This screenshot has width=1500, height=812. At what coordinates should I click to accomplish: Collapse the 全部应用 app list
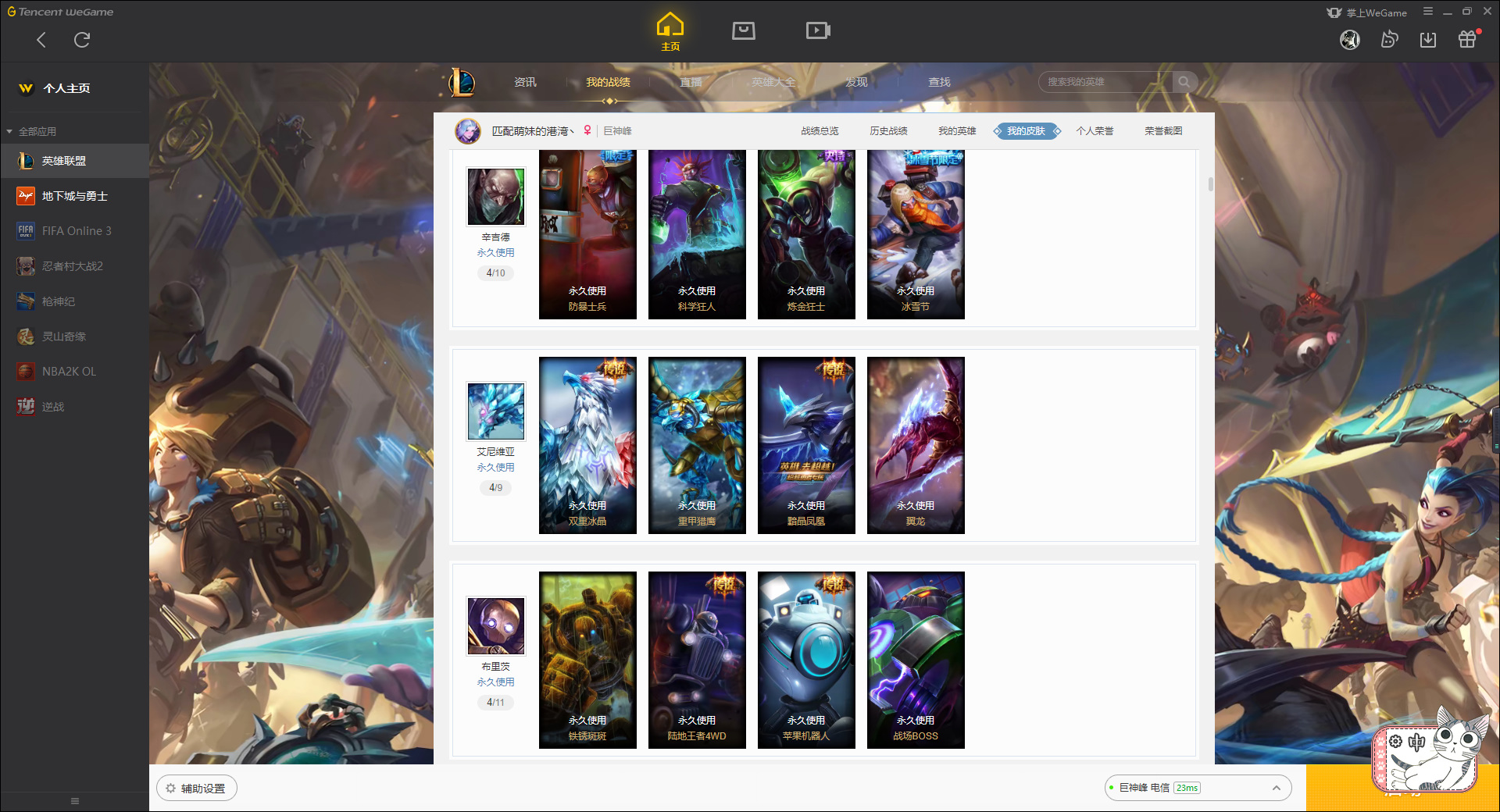(31, 131)
